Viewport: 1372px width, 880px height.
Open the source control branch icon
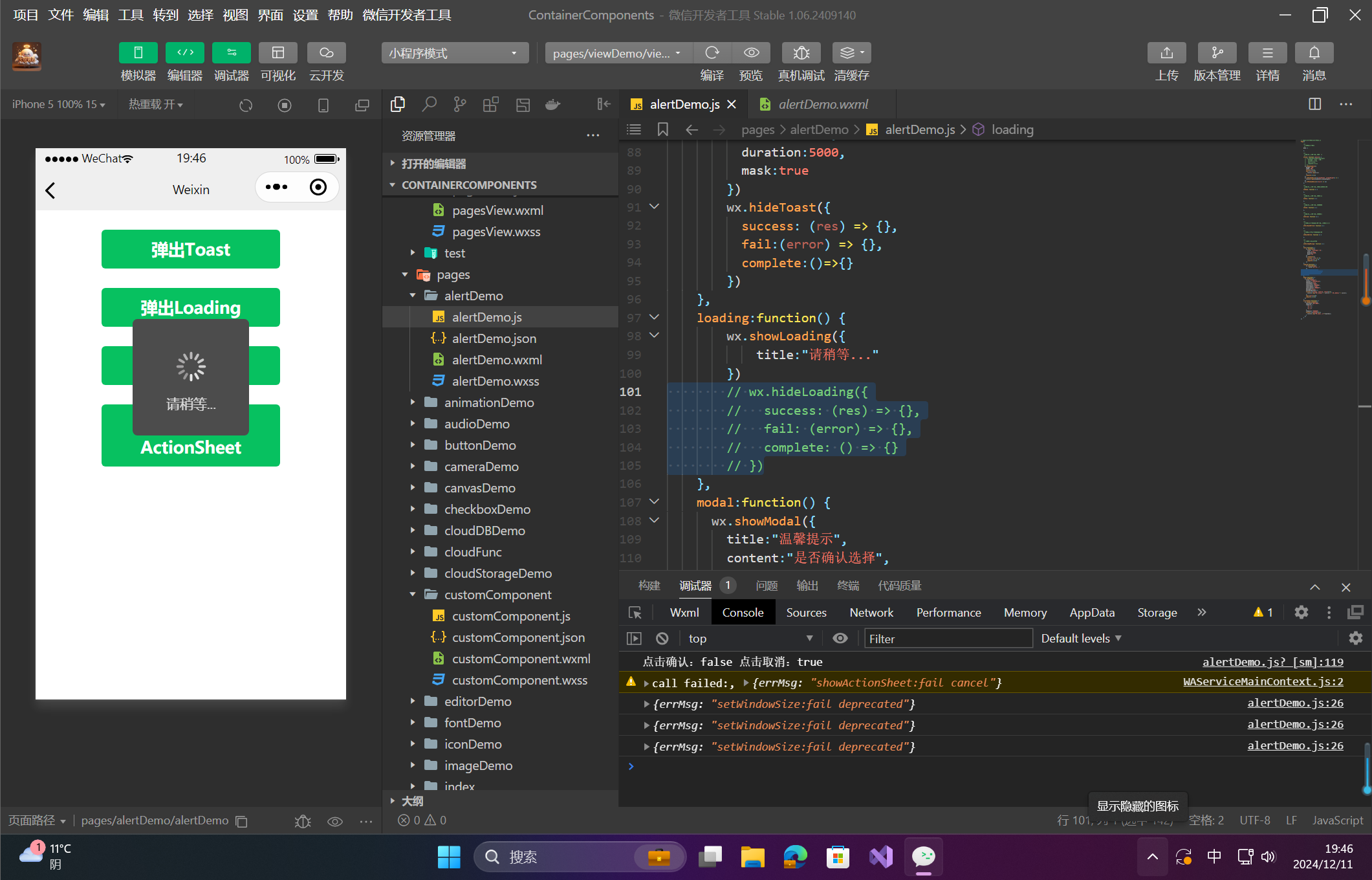click(x=460, y=104)
